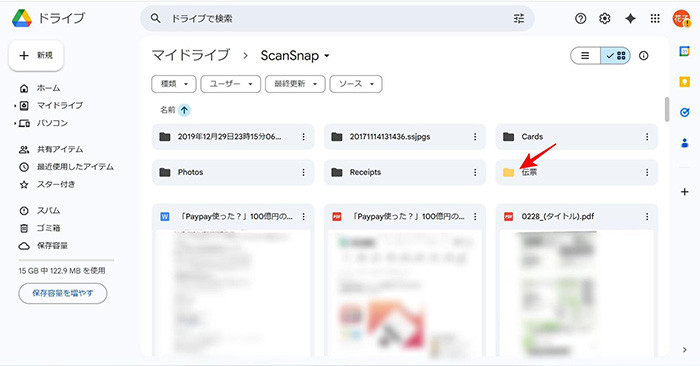Open Google Tasks side panel icon

point(684,112)
